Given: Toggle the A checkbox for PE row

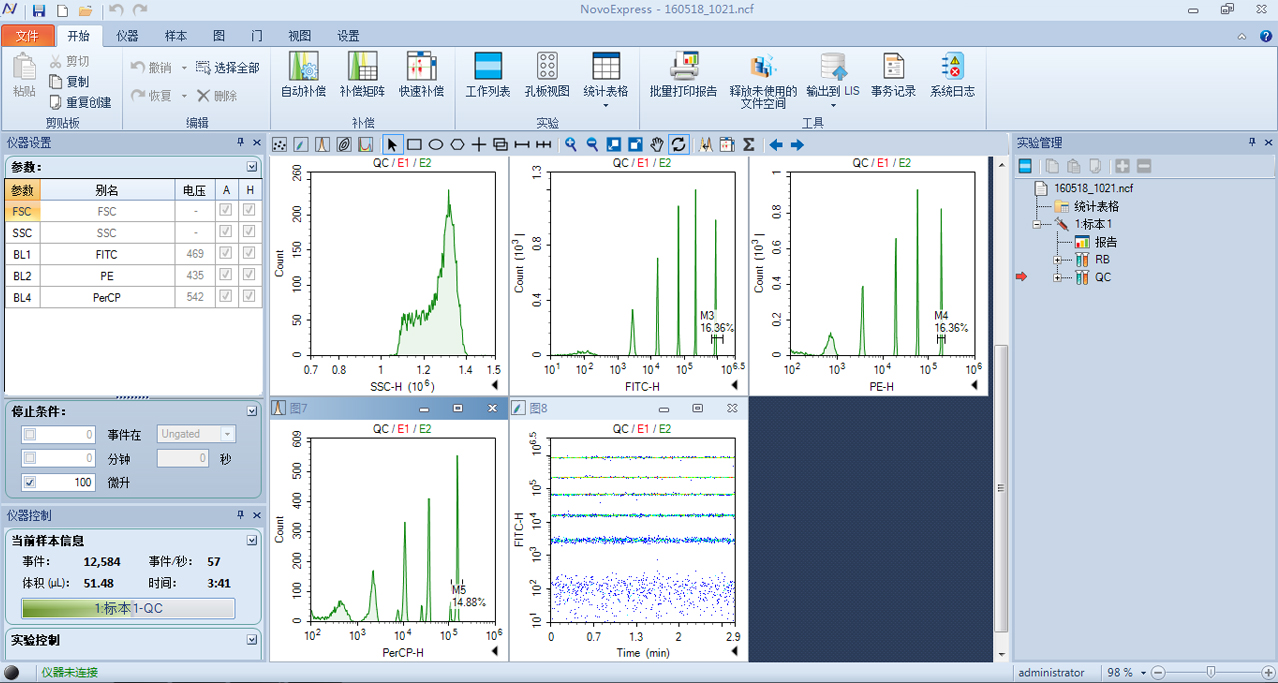Looking at the screenshot, I should click(226, 275).
